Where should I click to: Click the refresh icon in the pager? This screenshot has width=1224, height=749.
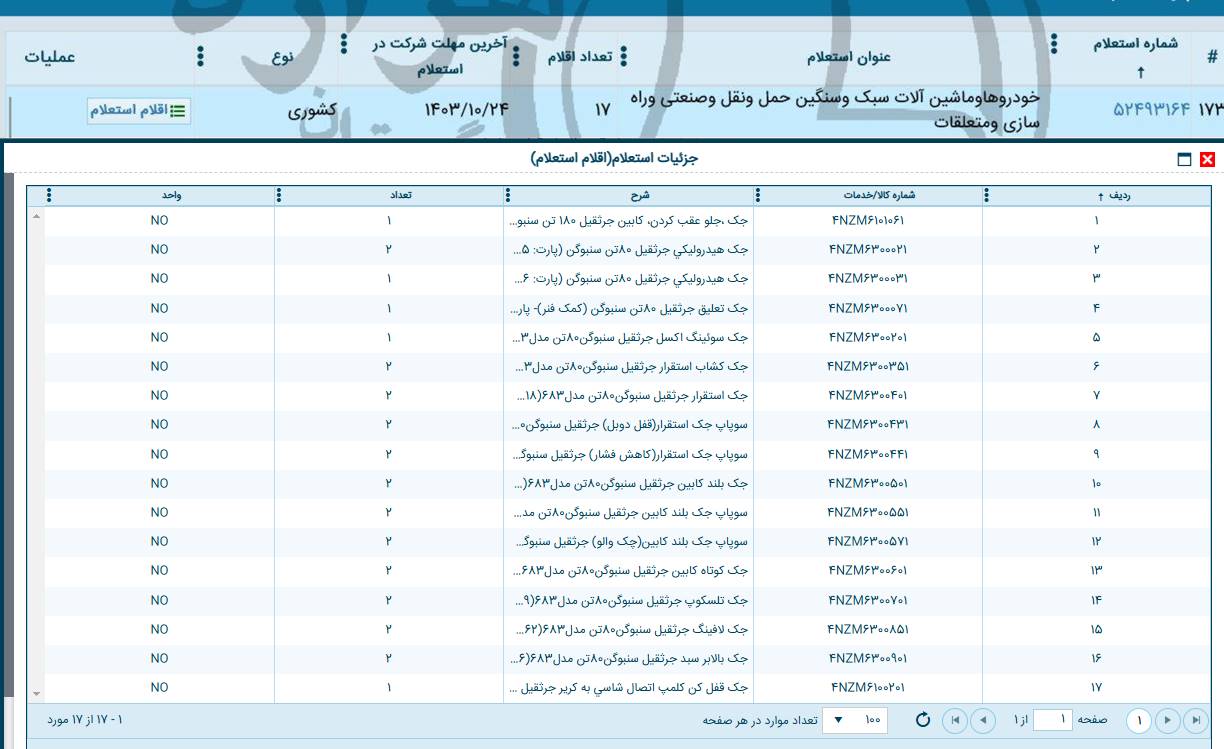[923, 720]
